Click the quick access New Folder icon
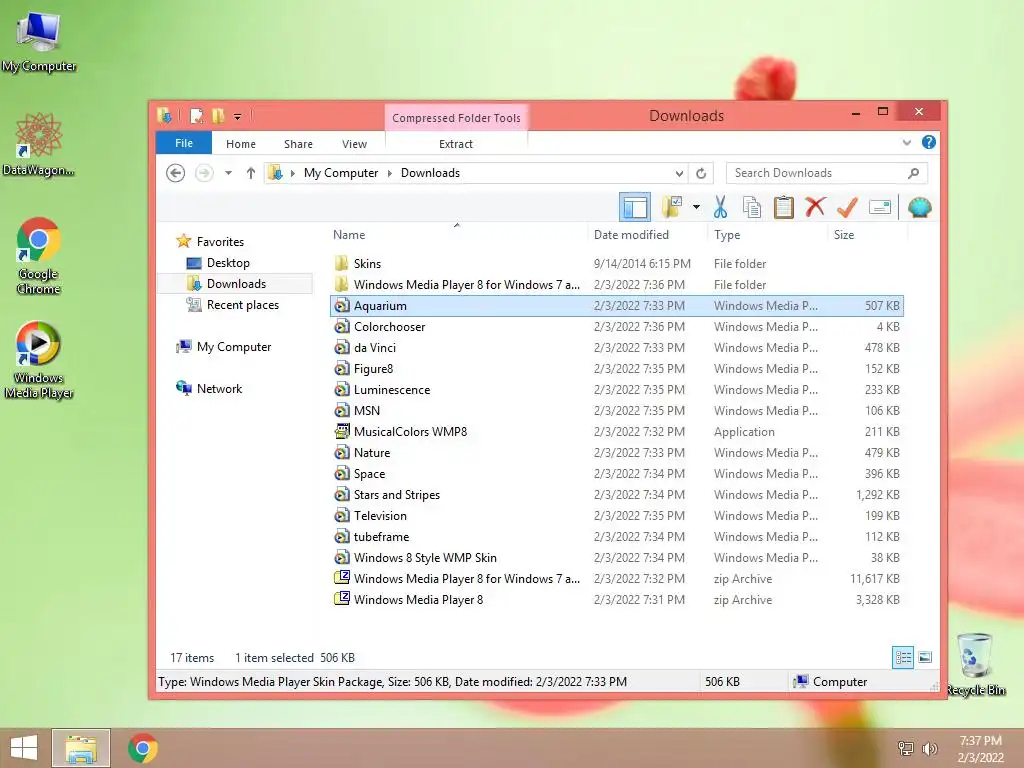Screen dimensions: 1024x768 click(218, 116)
